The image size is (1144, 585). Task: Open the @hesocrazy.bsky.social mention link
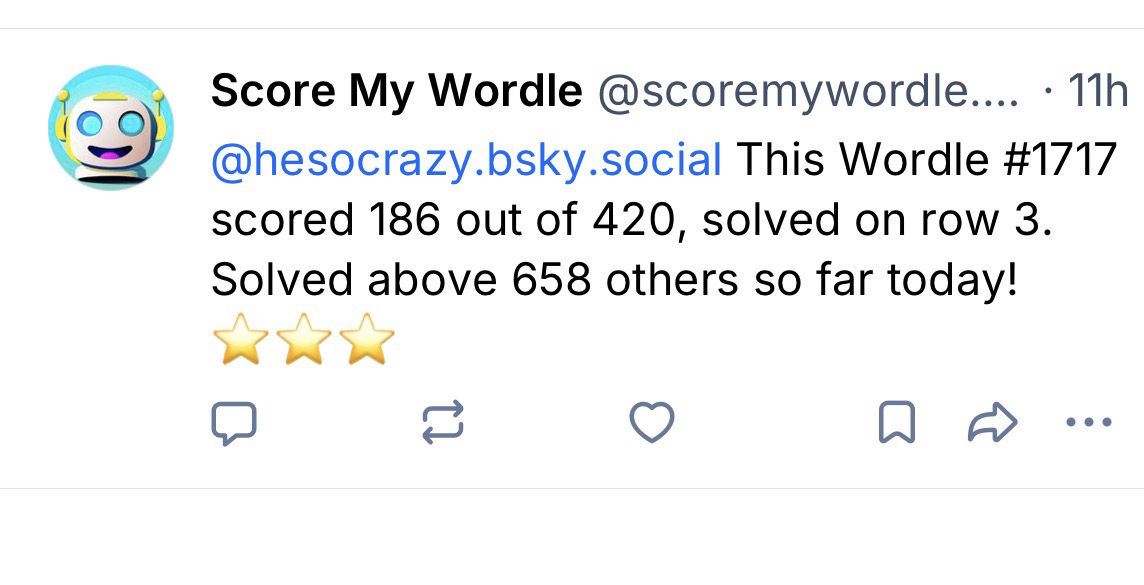tap(466, 159)
